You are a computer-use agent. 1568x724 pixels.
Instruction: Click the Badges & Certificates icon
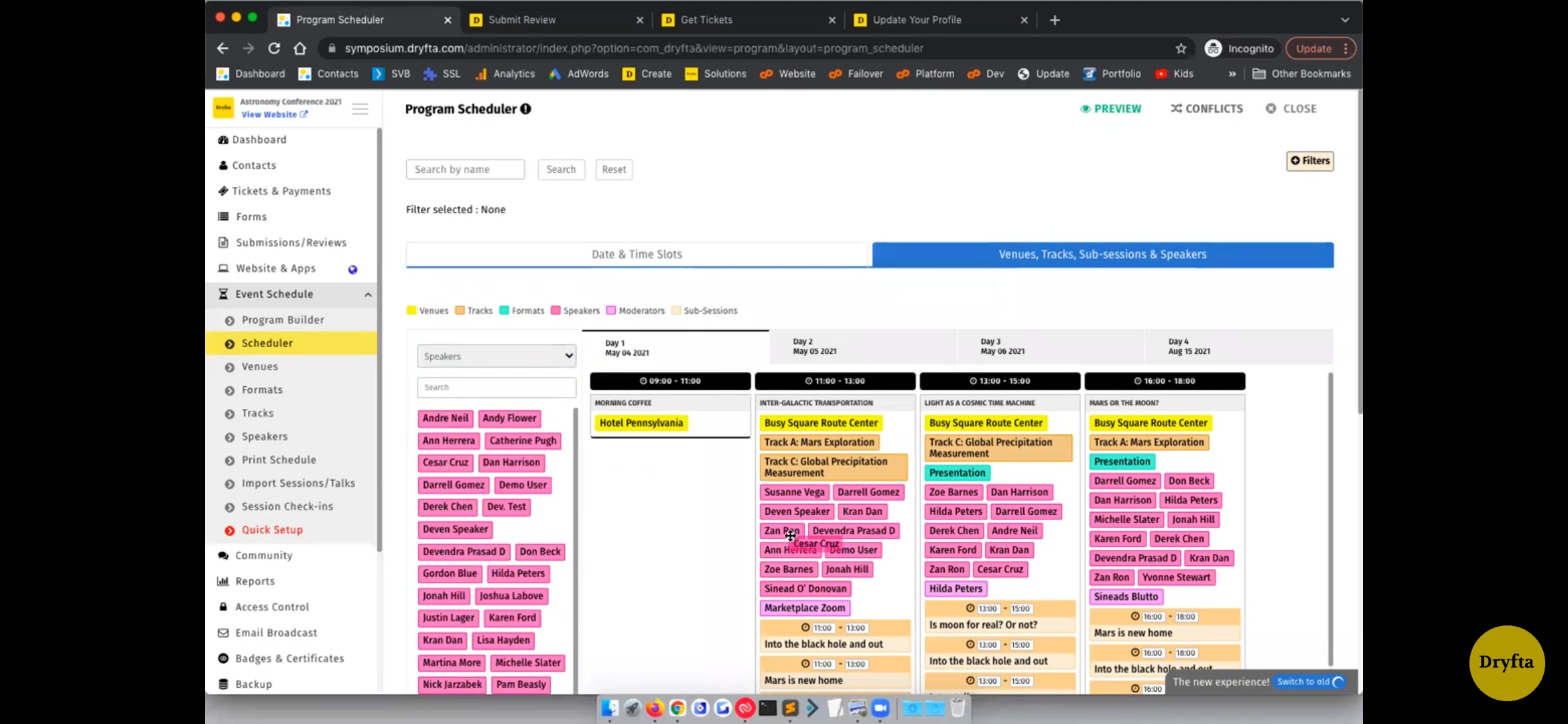223,658
